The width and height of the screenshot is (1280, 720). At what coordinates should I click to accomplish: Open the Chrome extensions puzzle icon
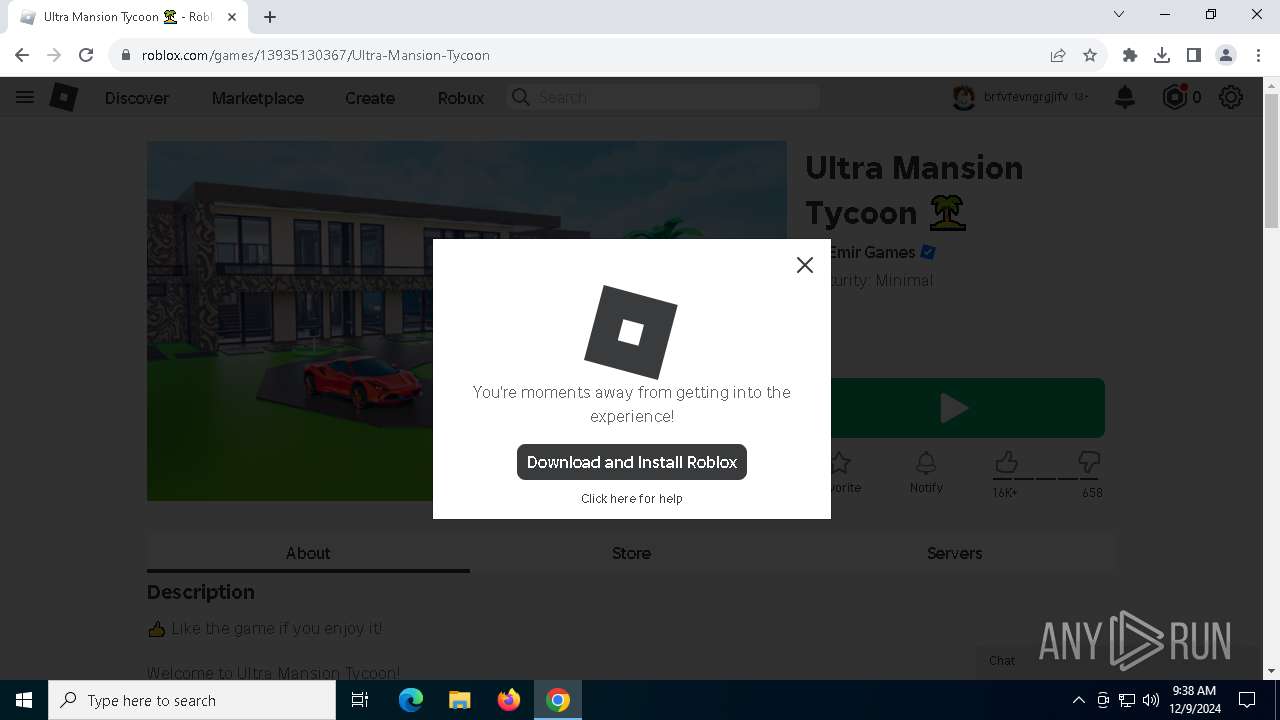(x=1130, y=55)
